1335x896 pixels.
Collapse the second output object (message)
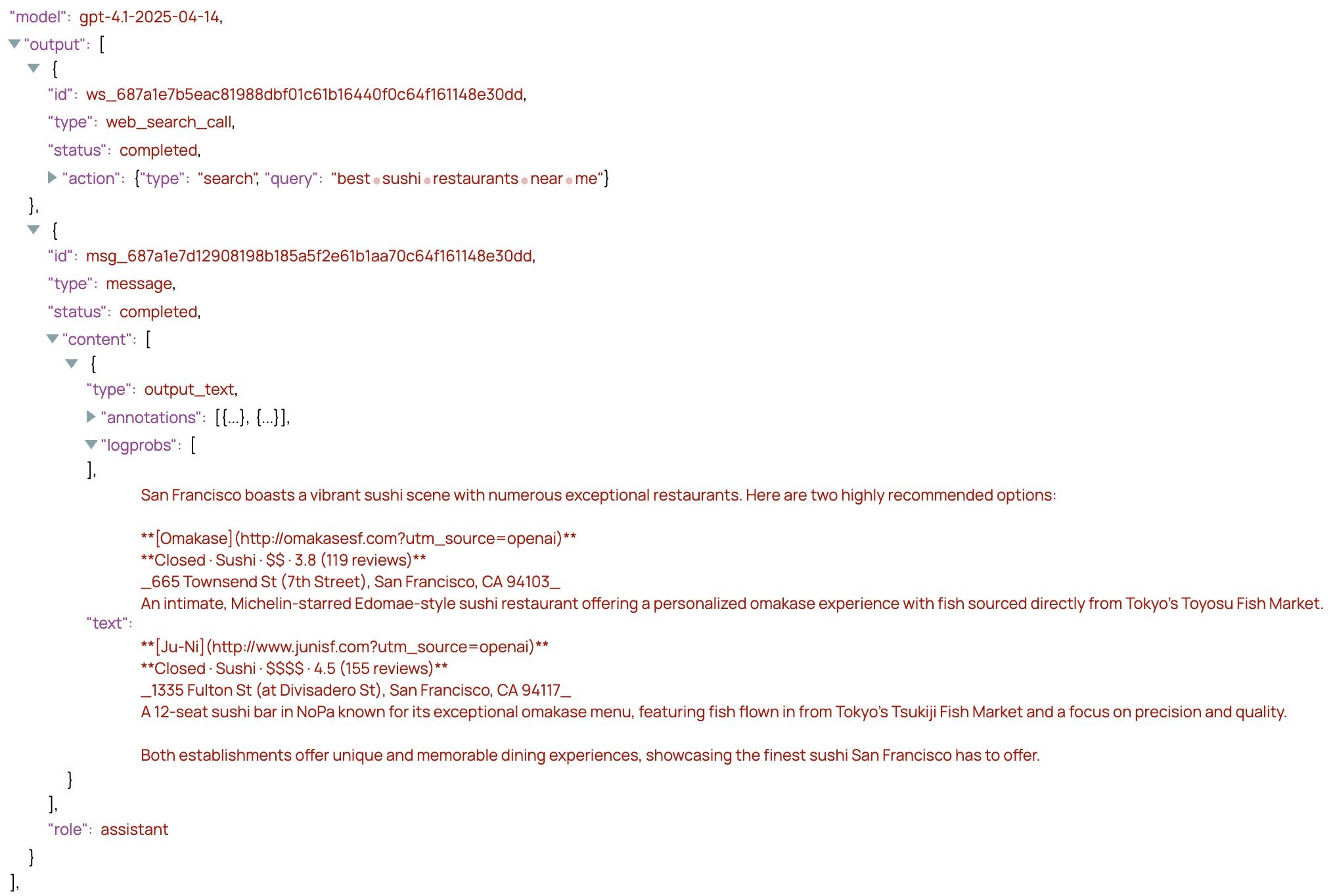[x=34, y=230]
